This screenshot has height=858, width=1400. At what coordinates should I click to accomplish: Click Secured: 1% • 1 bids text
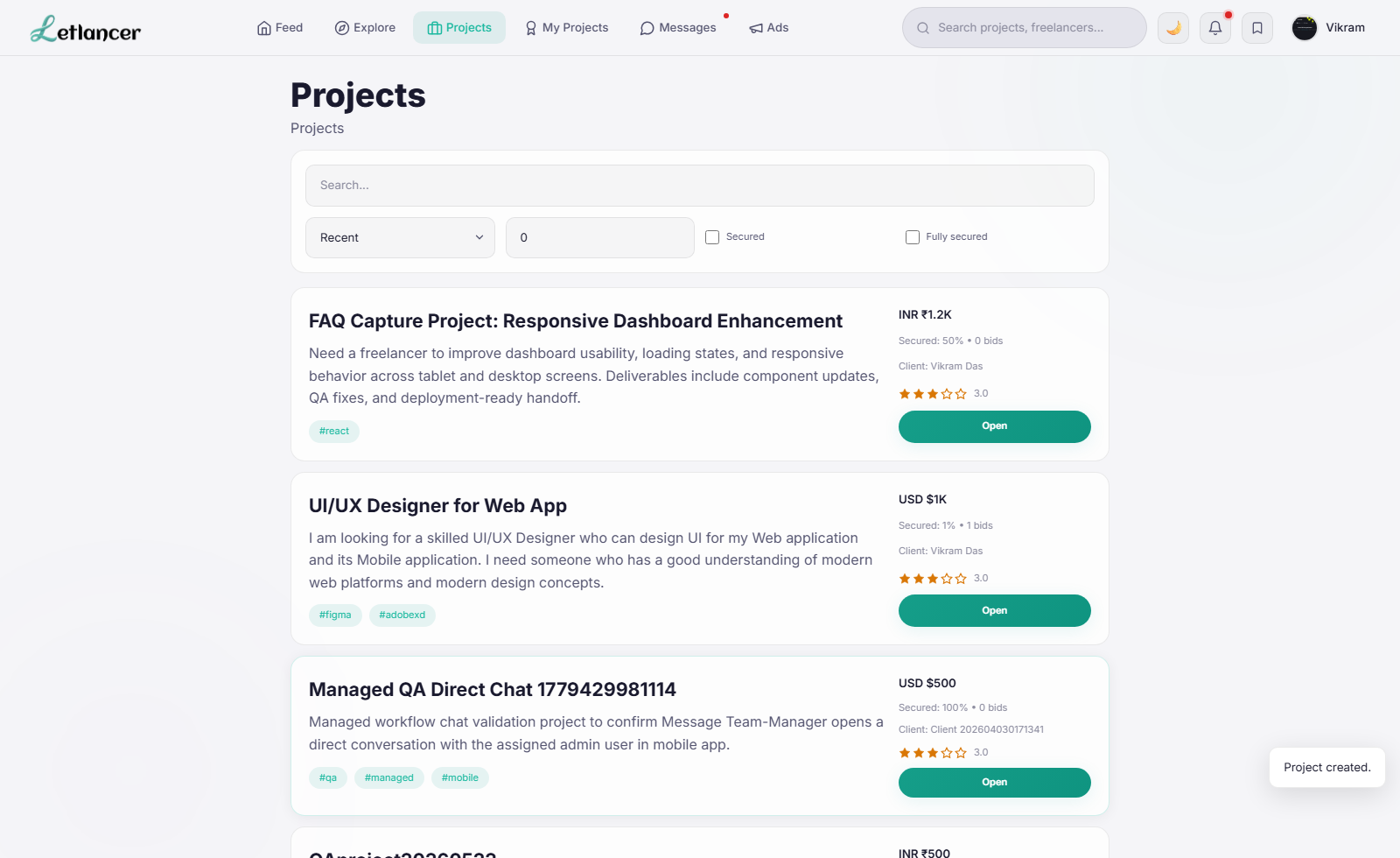[x=946, y=526]
